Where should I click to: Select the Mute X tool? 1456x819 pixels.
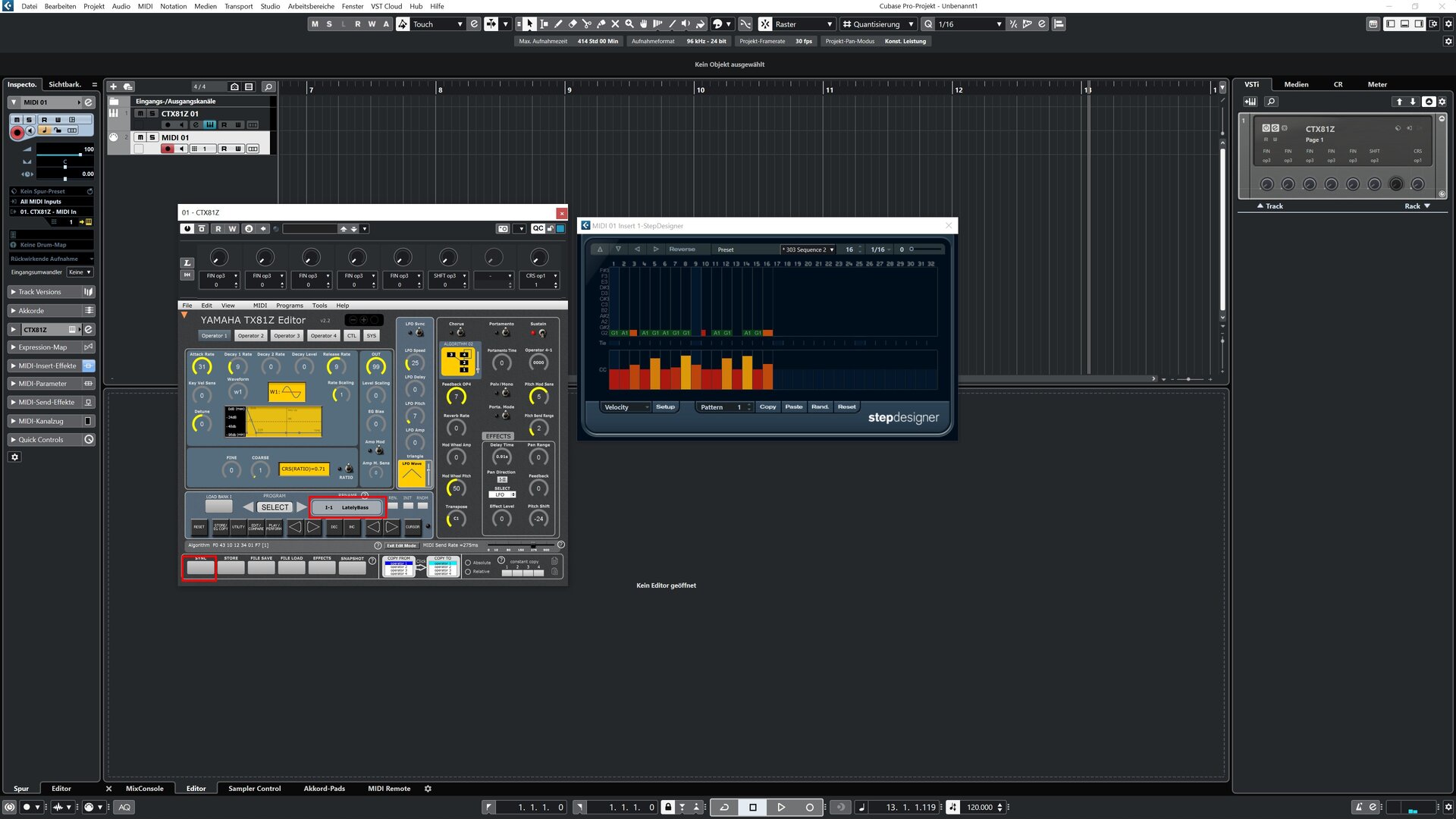pyautogui.click(x=615, y=24)
